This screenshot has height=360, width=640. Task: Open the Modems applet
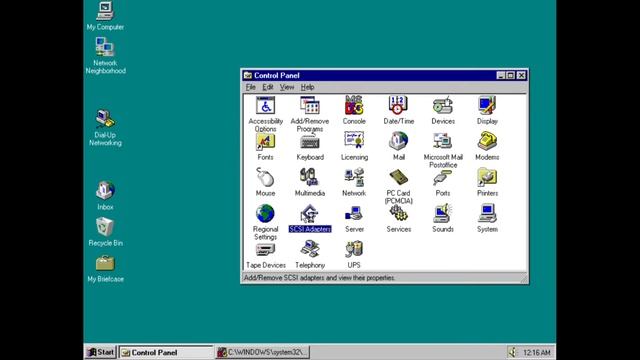coord(487,141)
